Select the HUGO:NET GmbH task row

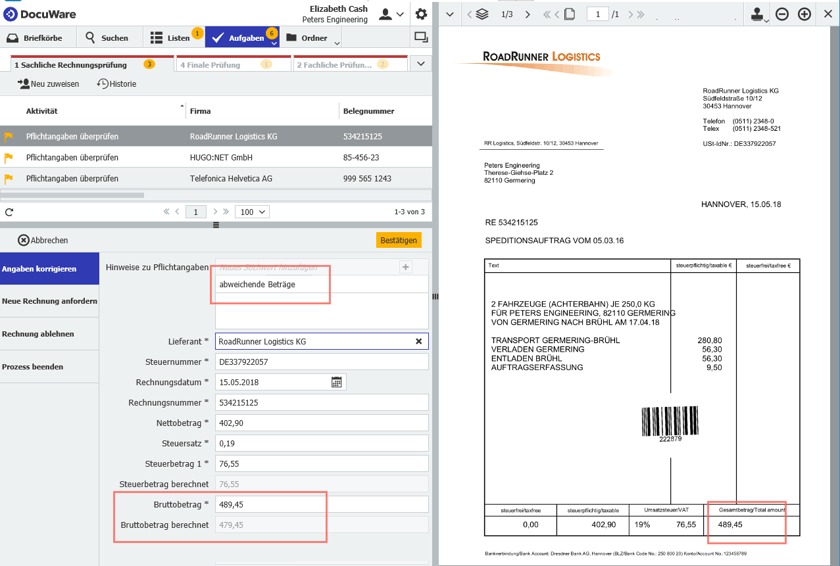(216, 157)
